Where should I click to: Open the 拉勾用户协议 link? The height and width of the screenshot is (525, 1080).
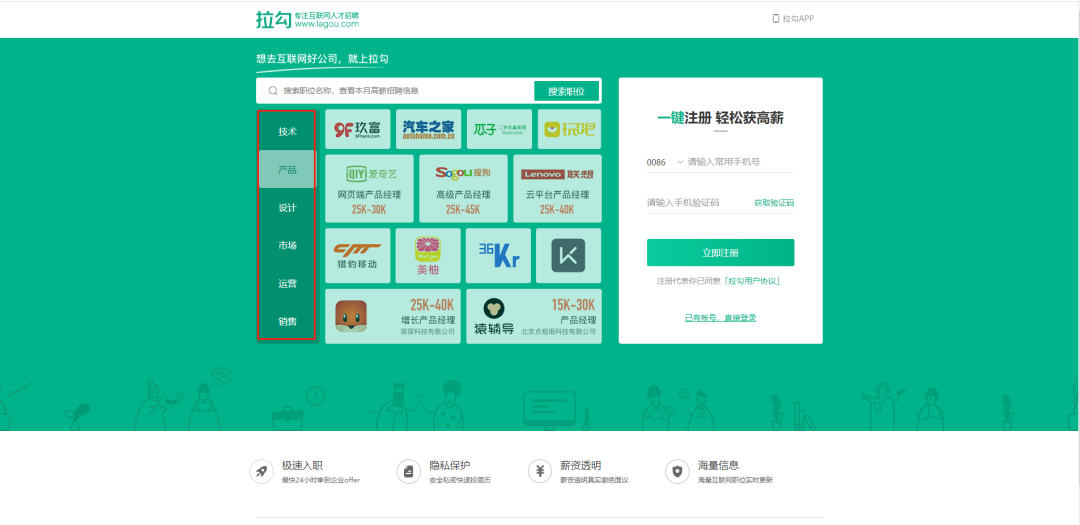click(x=754, y=281)
